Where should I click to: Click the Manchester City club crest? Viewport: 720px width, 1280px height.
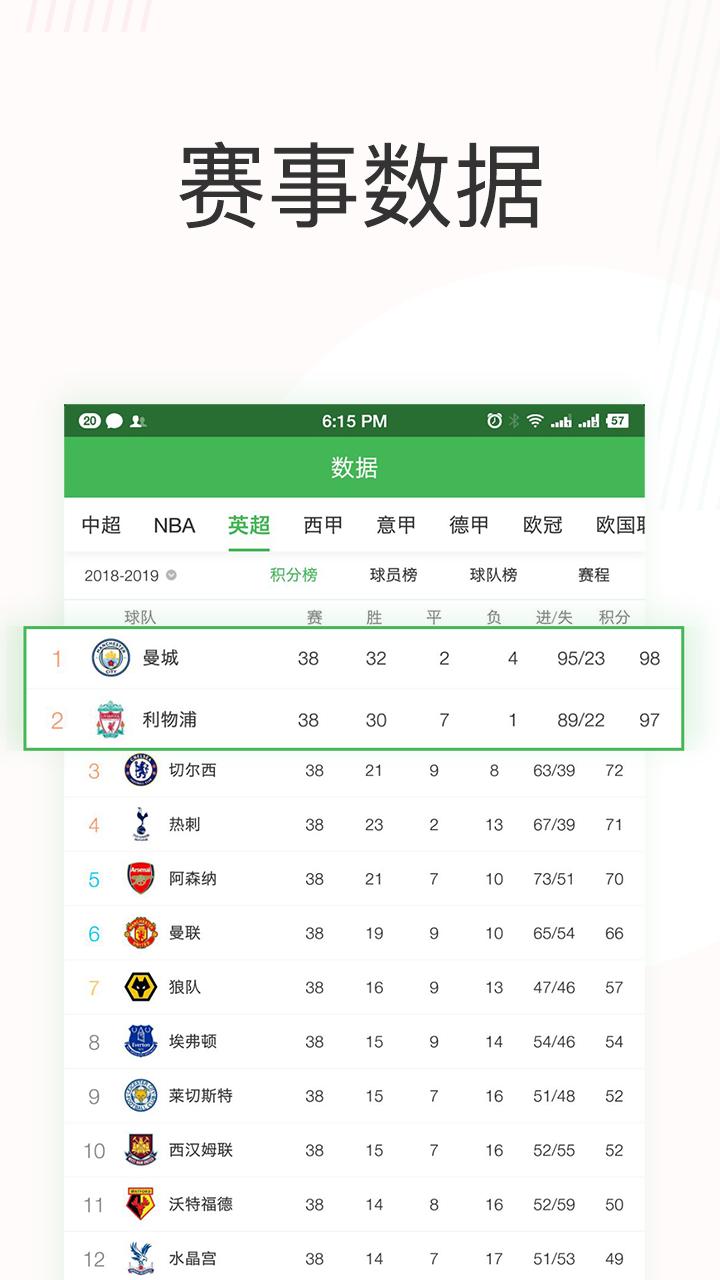(111, 658)
